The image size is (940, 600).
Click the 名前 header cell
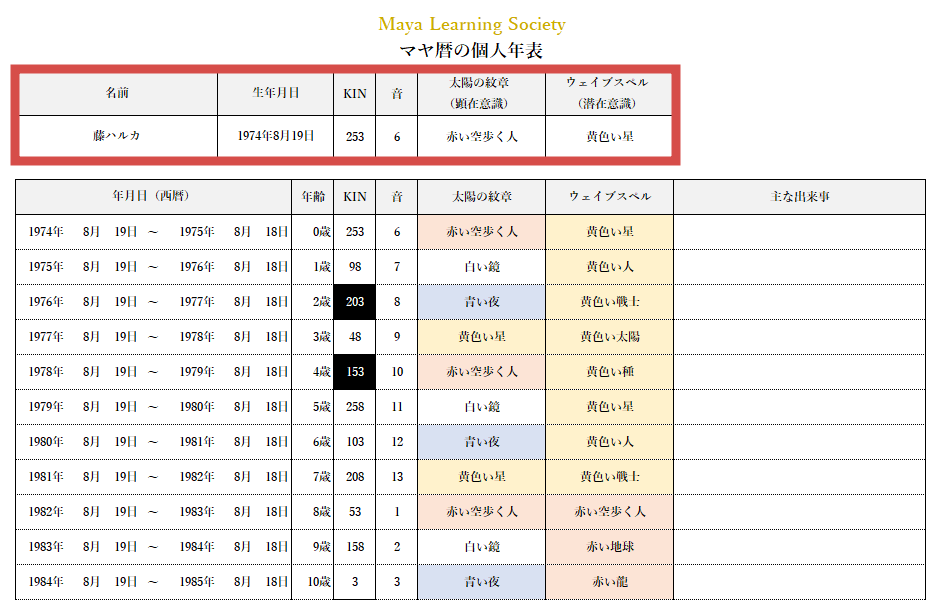(118, 93)
